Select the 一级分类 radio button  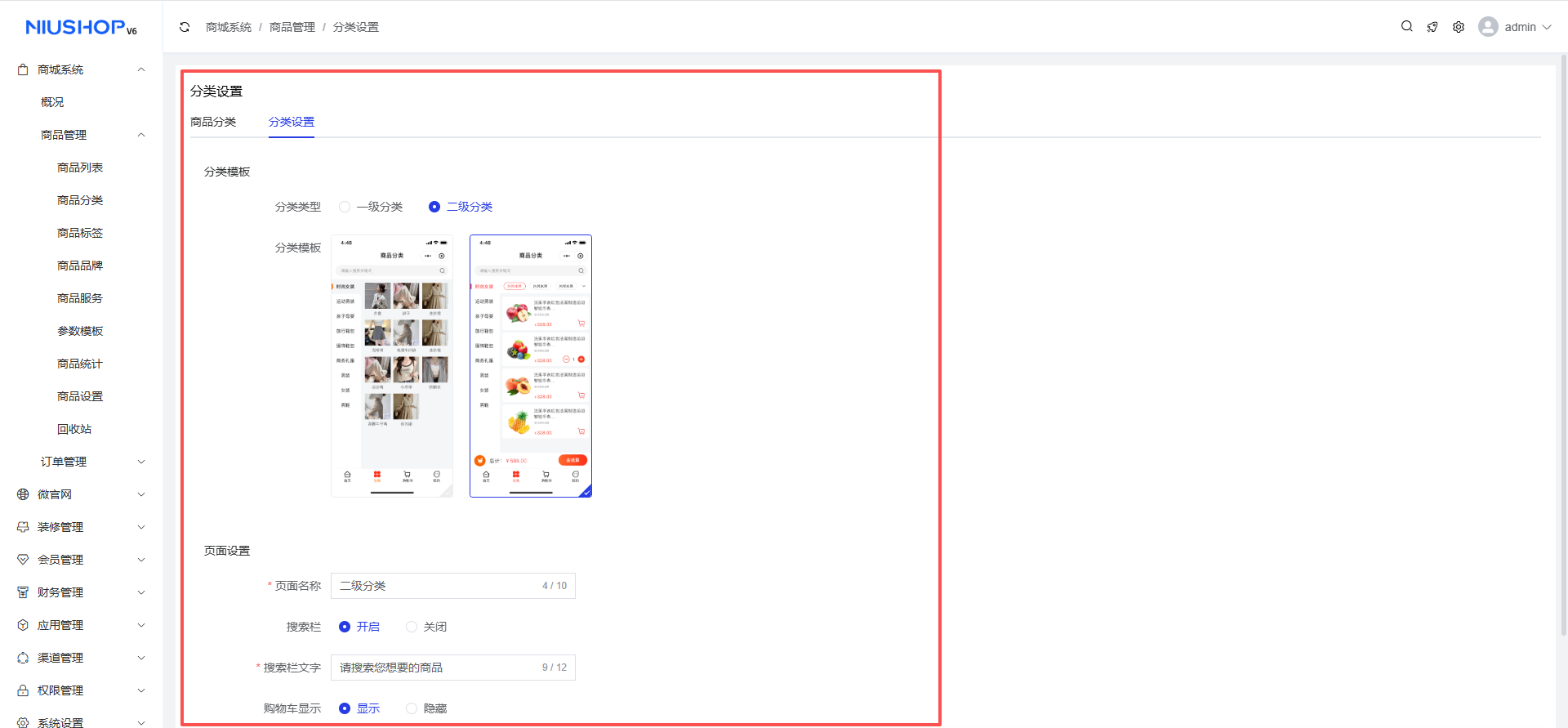(345, 207)
